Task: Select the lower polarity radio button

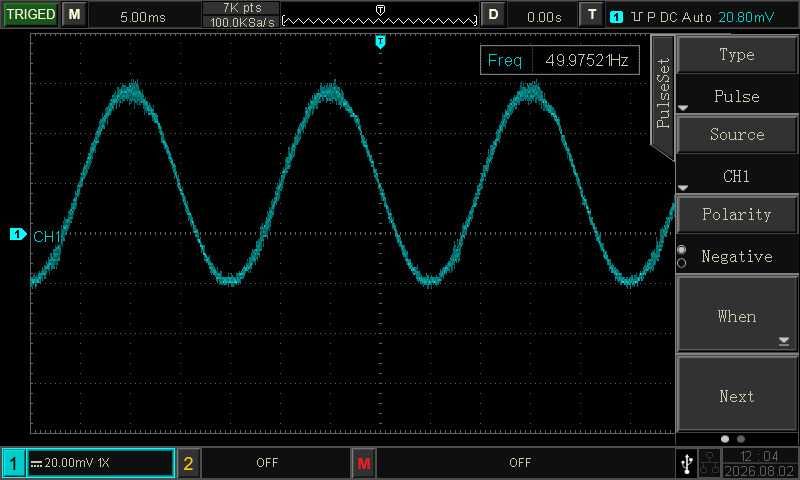Action: (682, 263)
